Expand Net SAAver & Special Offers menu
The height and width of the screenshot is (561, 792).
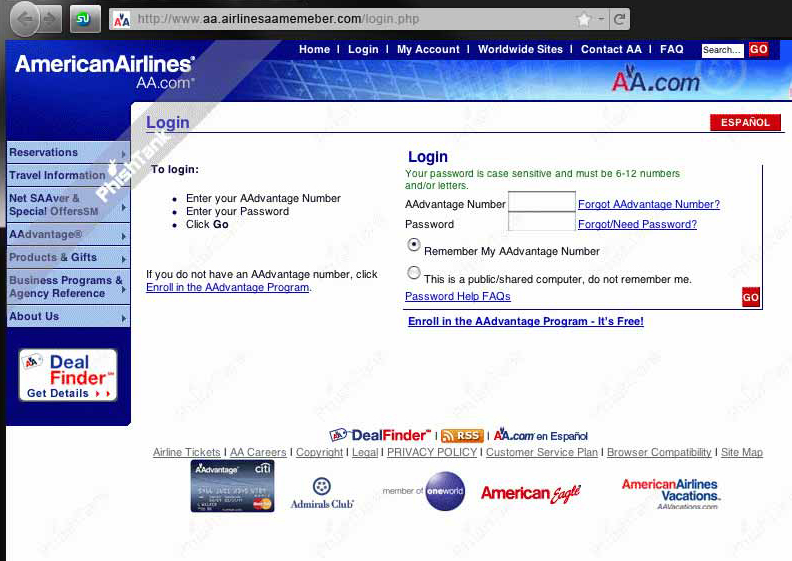pos(68,205)
